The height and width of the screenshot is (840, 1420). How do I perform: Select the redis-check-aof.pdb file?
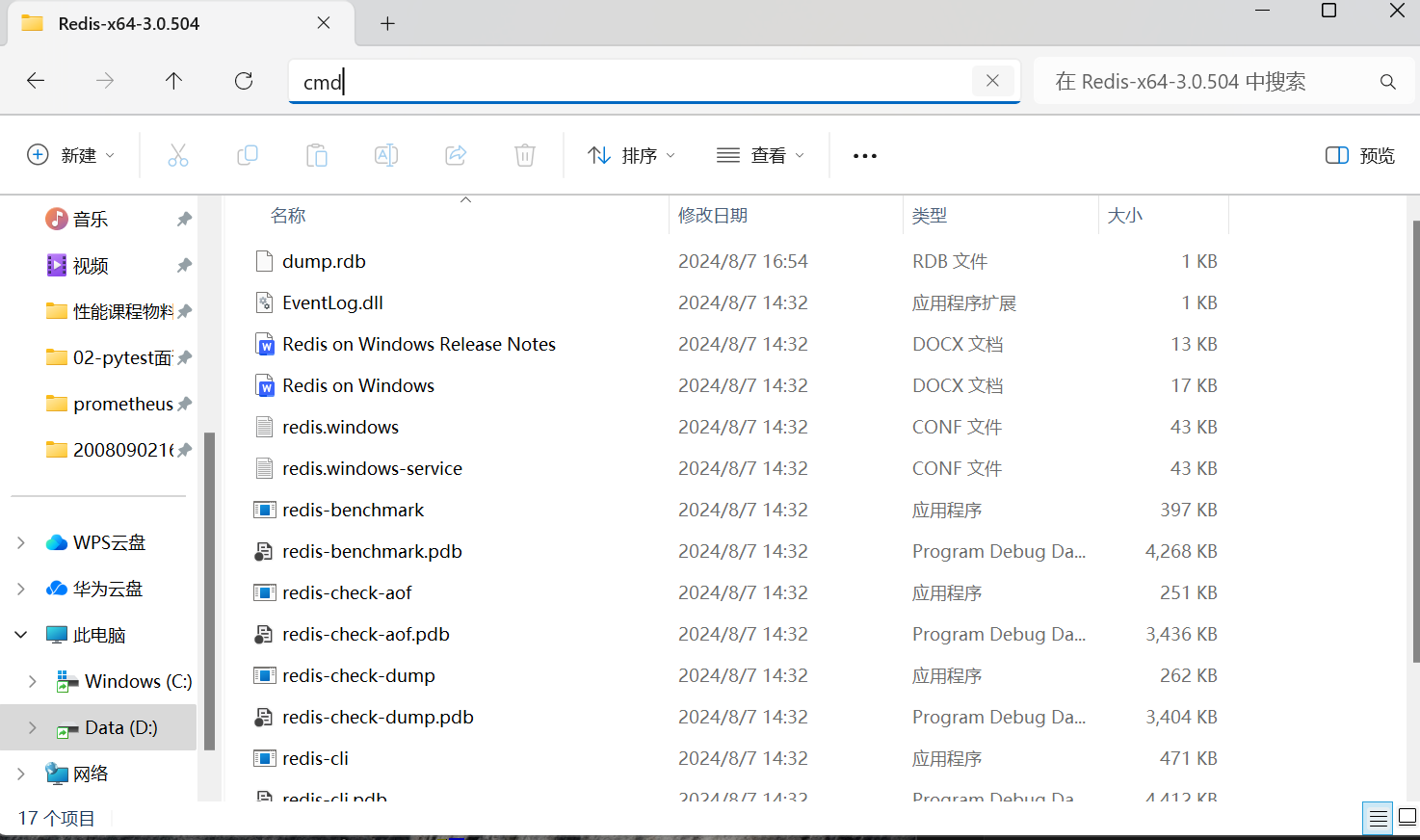coord(366,634)
